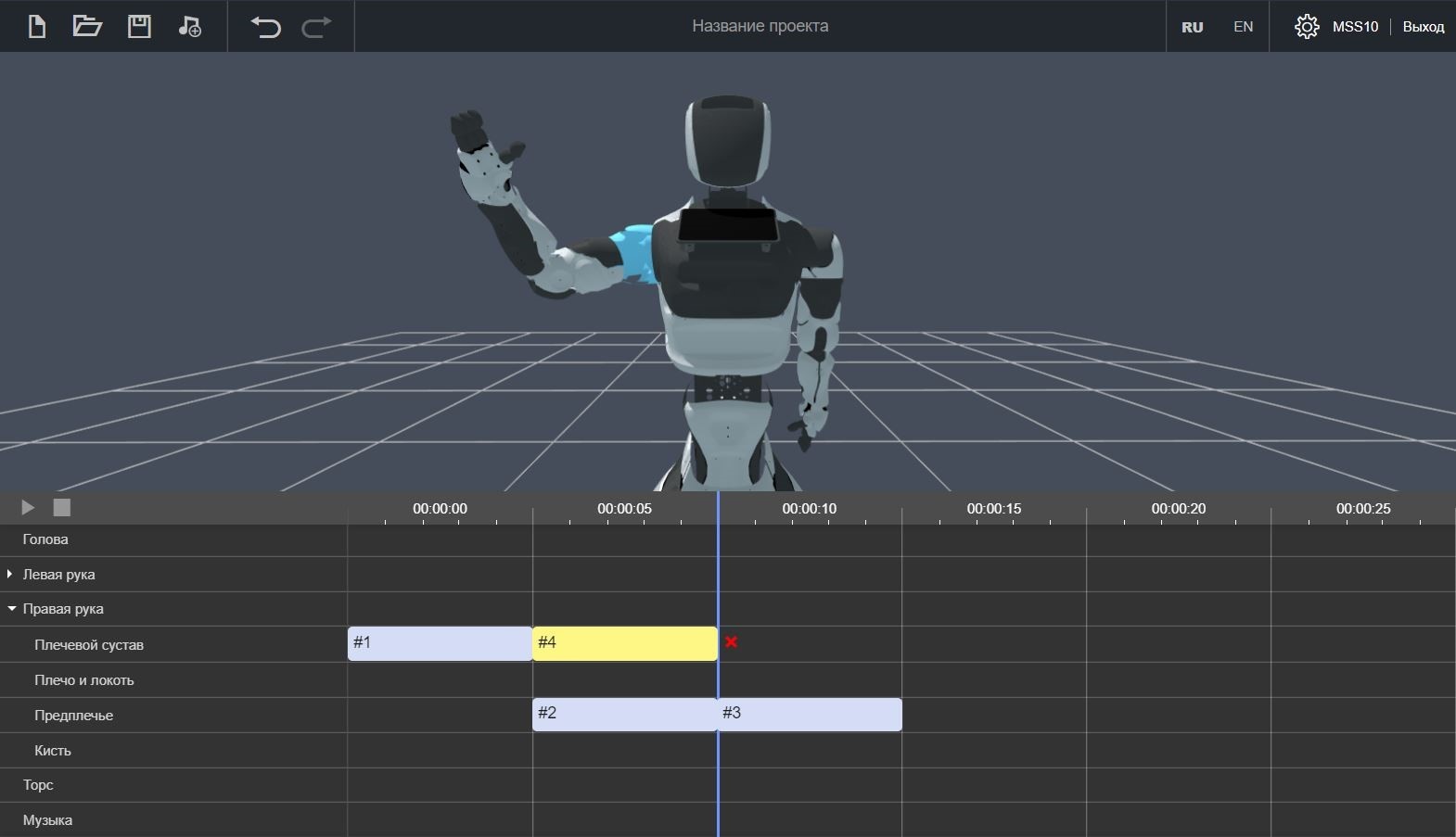Viewport: 1456px width, 837px height.
Task: Save the current project
Action: coord(139,26)
